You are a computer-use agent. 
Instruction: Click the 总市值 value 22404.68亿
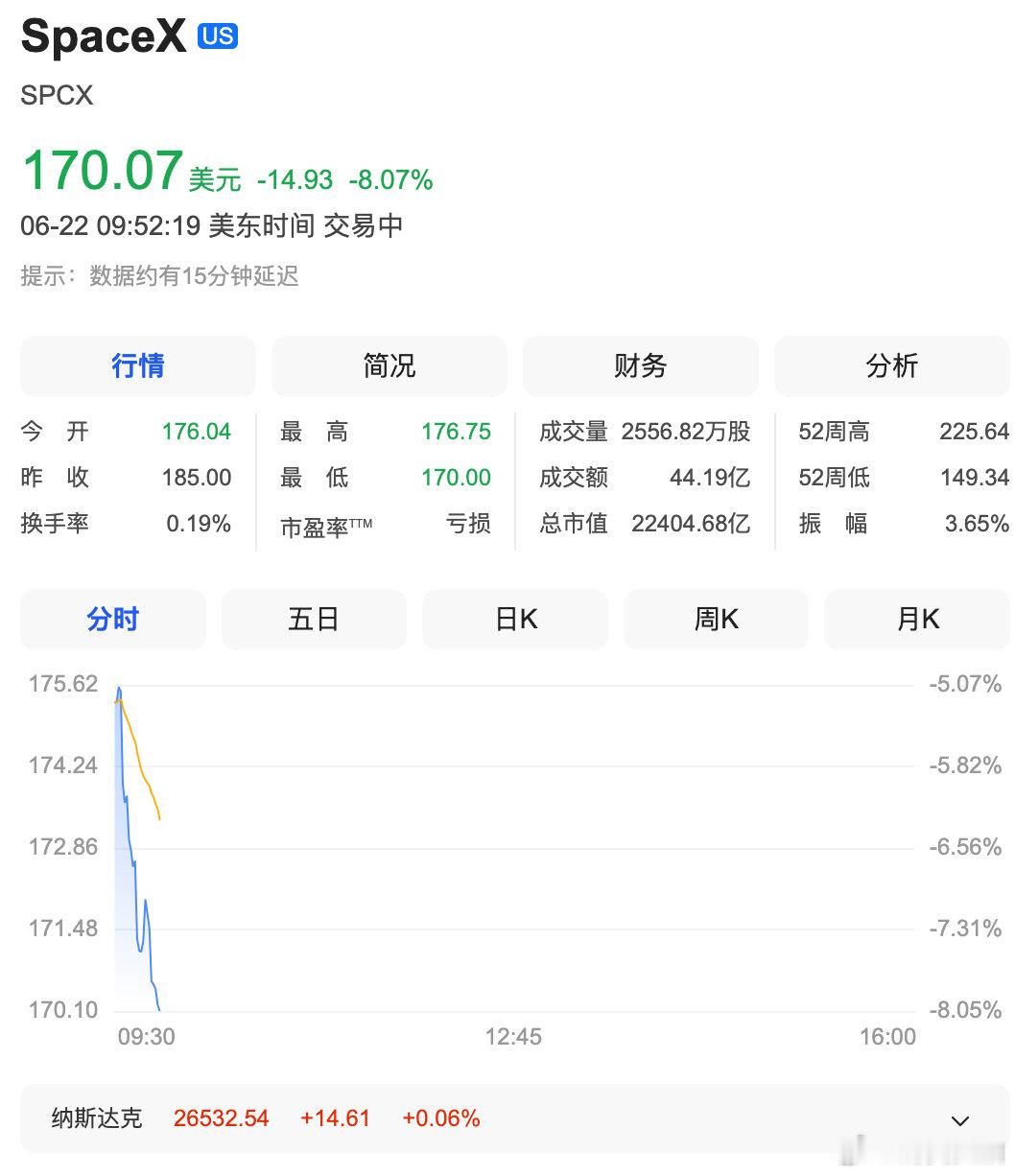[x=691, y=524]
